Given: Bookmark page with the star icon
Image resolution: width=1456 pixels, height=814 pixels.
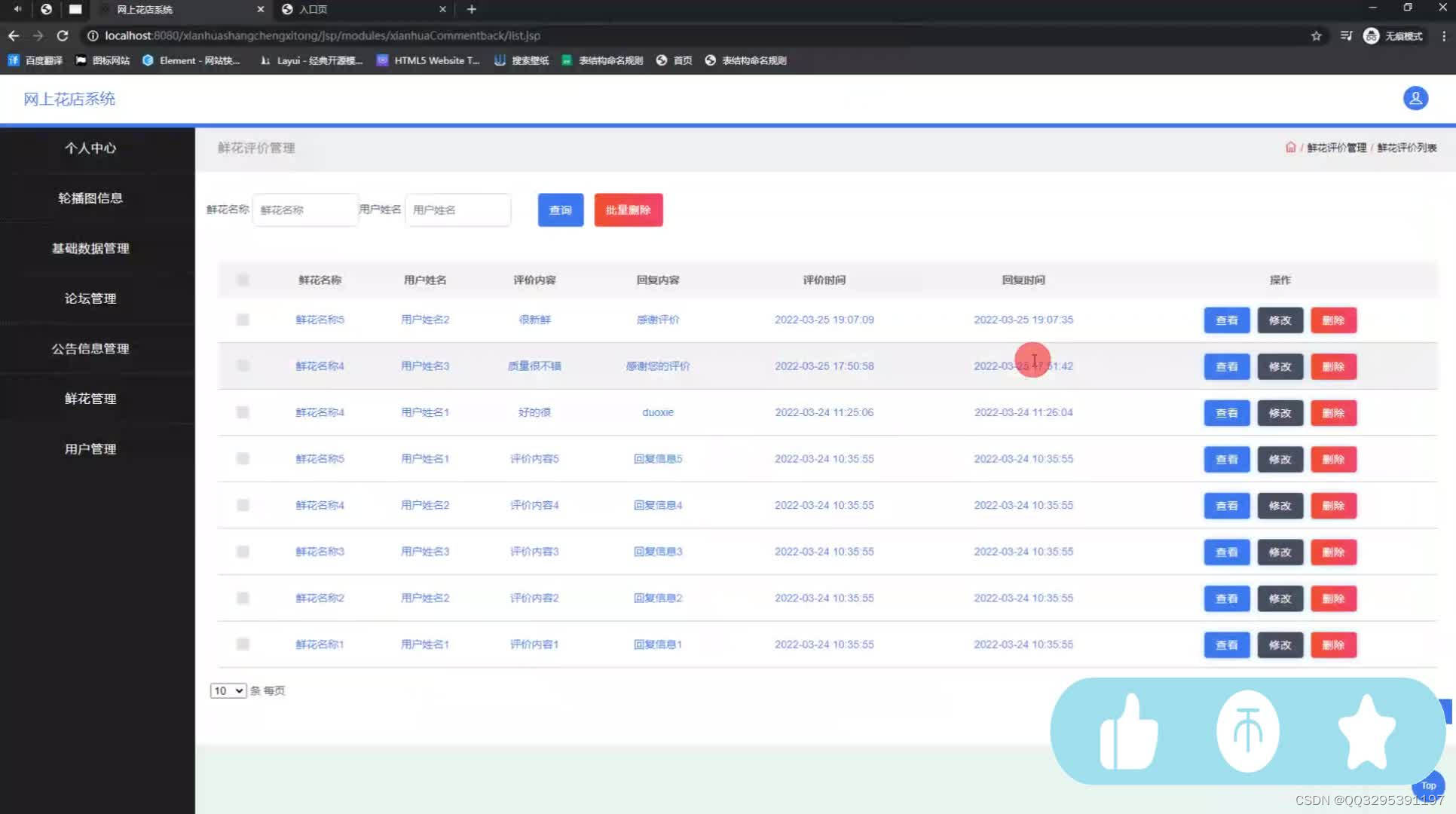Looking at the screenshot, I should click(x=1316, y=35).
